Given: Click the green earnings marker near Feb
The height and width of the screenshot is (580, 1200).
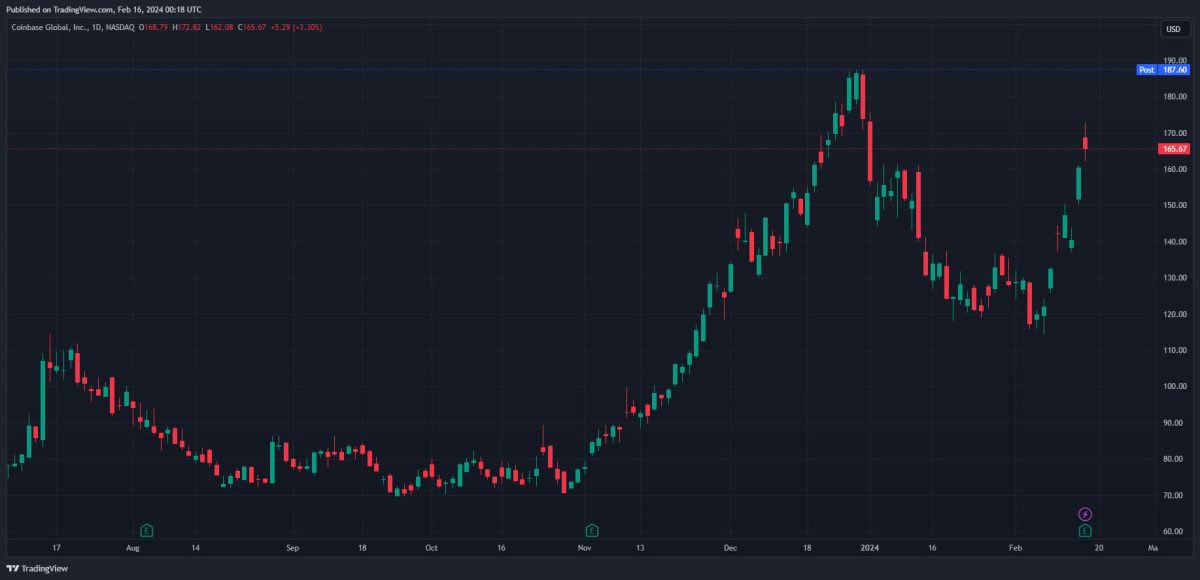Looking at the screenshot, I should point(1085,530).
